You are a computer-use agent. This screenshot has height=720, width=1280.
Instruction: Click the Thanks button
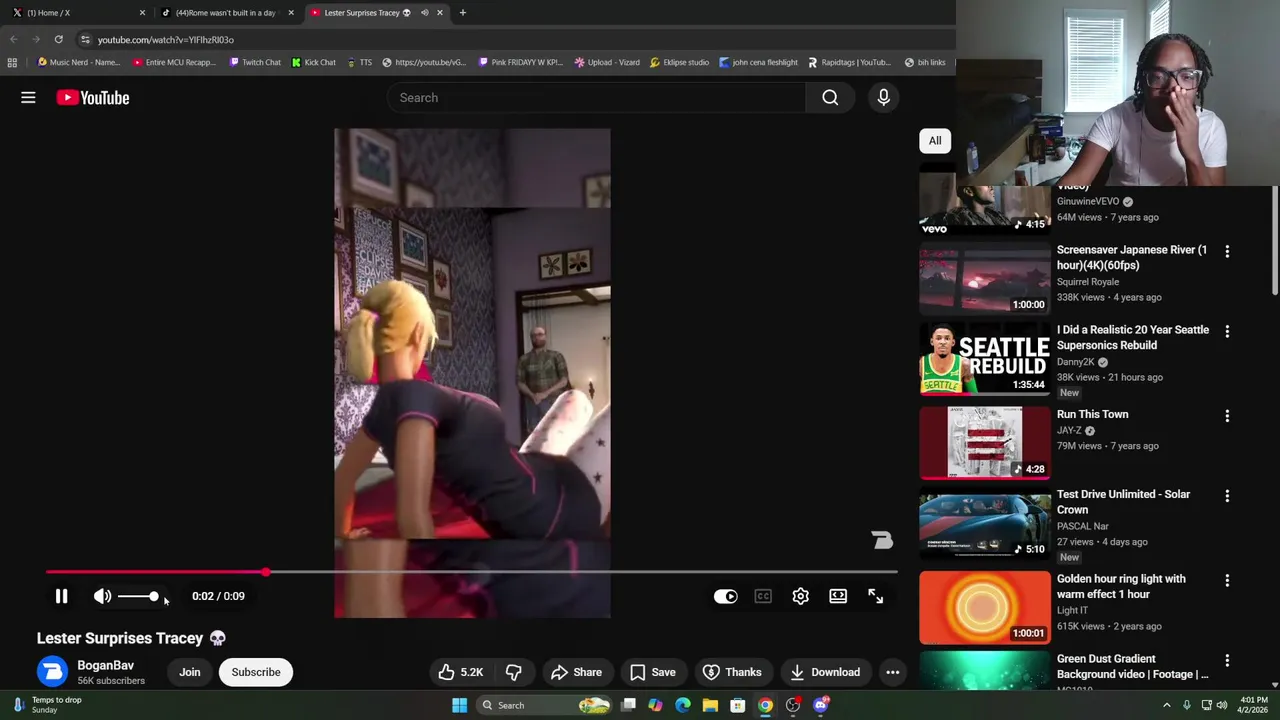pos(733,672)
